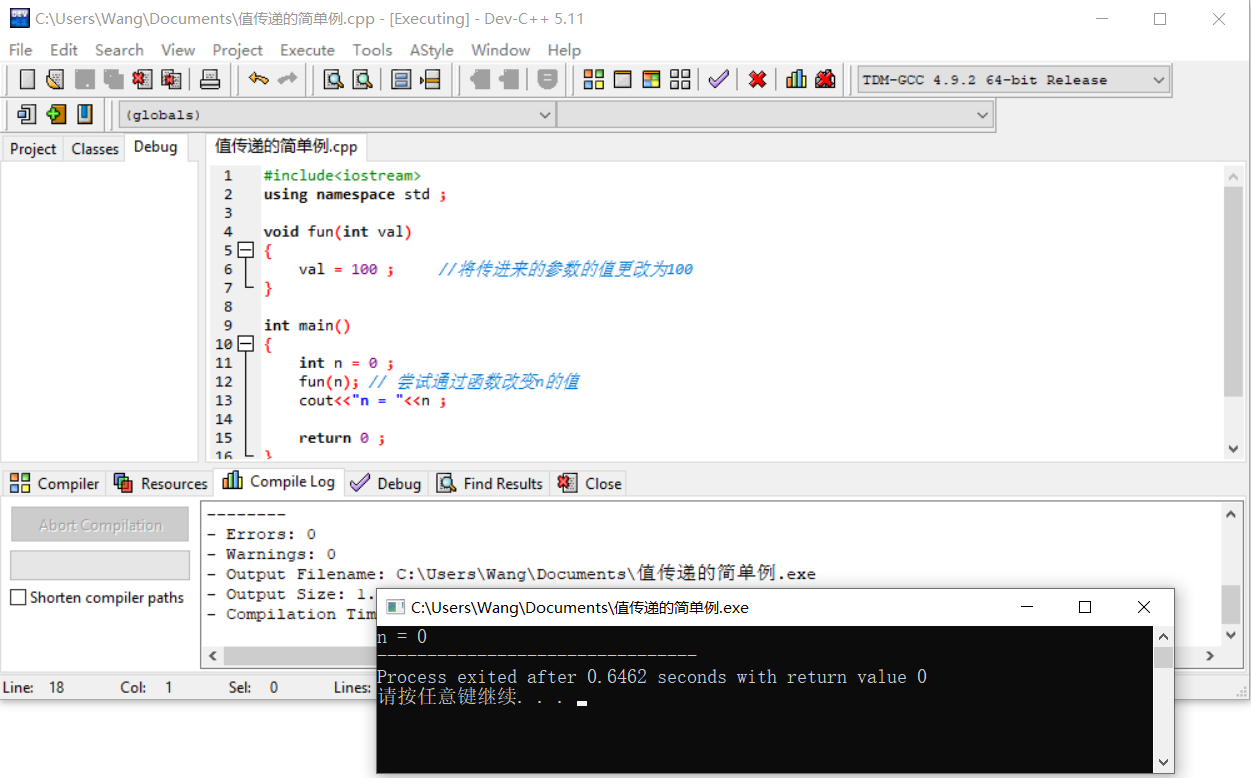1251x778 pixels.
Task: Click the compilation progress bar
Action: point(99,565)
